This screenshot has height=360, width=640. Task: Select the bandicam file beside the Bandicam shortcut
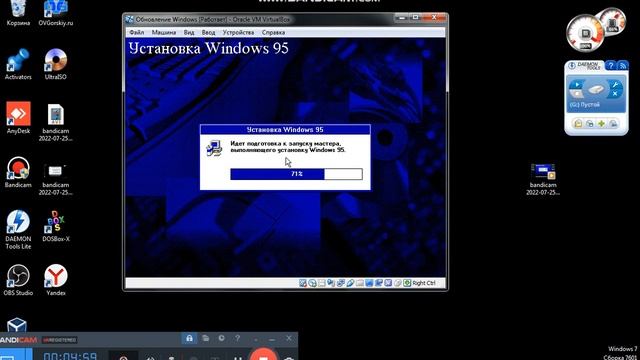pyautogui.click(x=56, y=179)
